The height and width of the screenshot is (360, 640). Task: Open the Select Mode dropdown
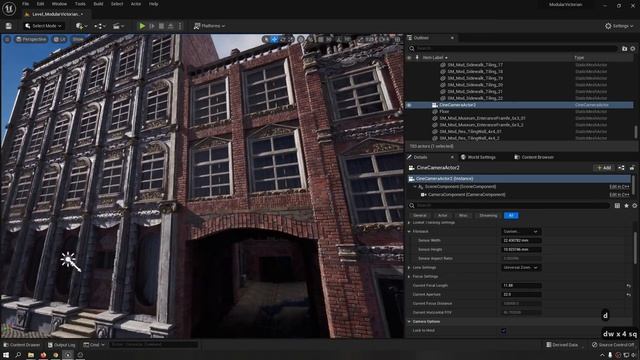44,26
